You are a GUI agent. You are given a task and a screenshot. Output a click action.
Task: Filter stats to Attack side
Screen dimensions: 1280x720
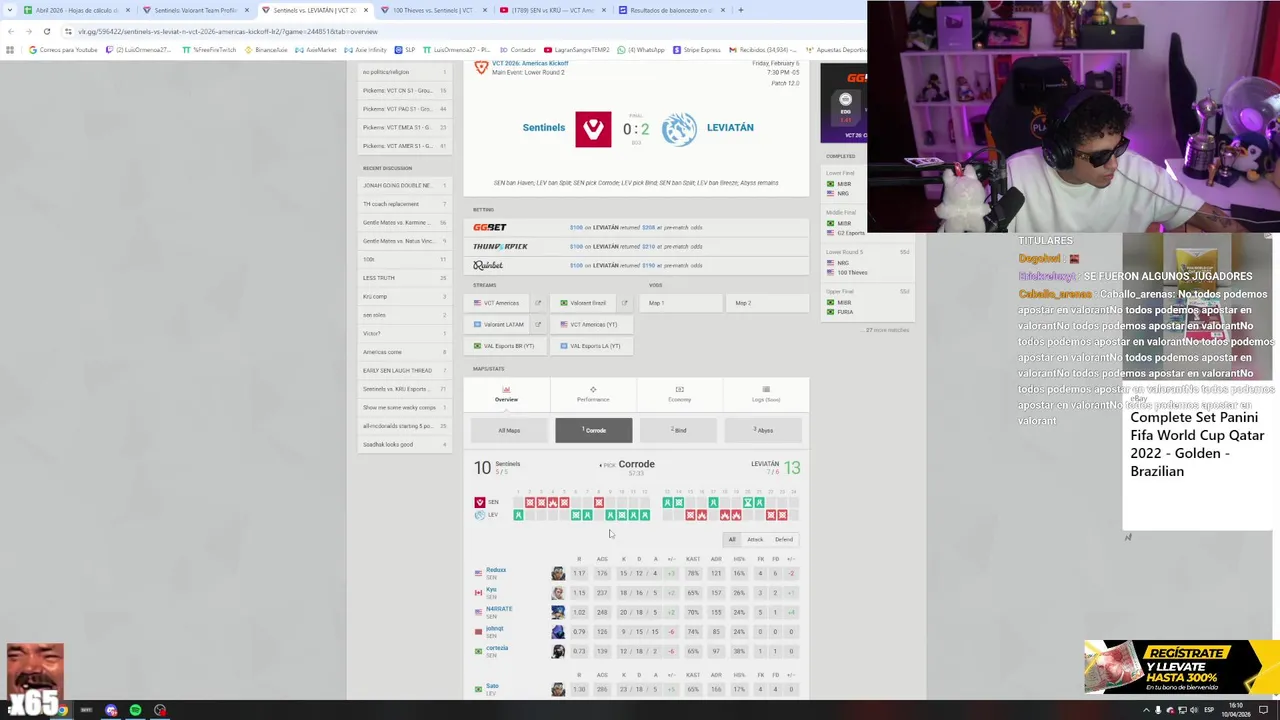(755, 539)
